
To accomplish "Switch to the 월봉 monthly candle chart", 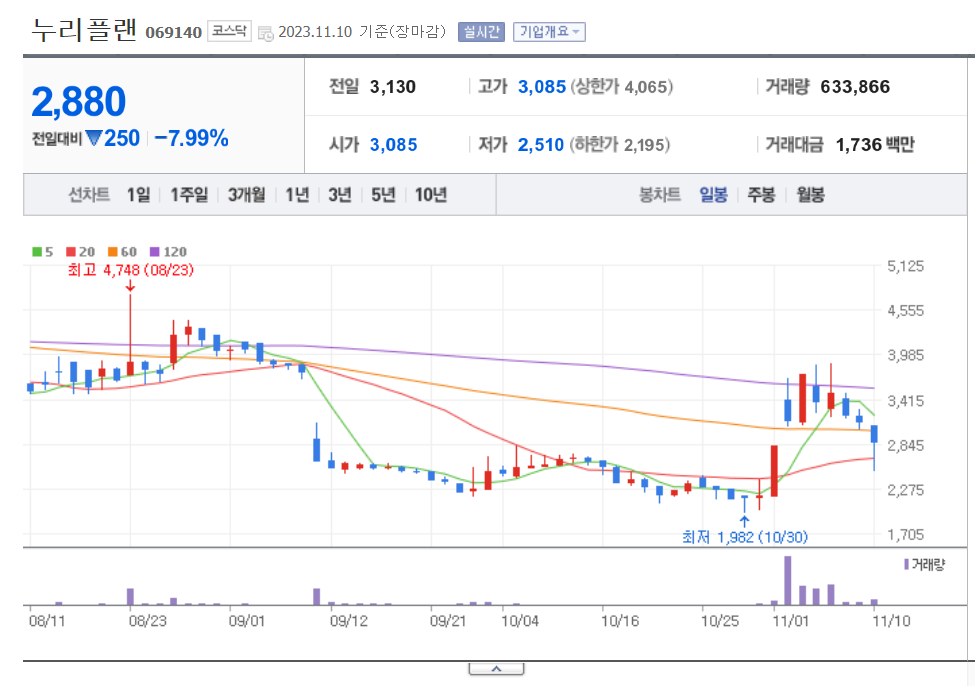I will click(x=810, y=195).
